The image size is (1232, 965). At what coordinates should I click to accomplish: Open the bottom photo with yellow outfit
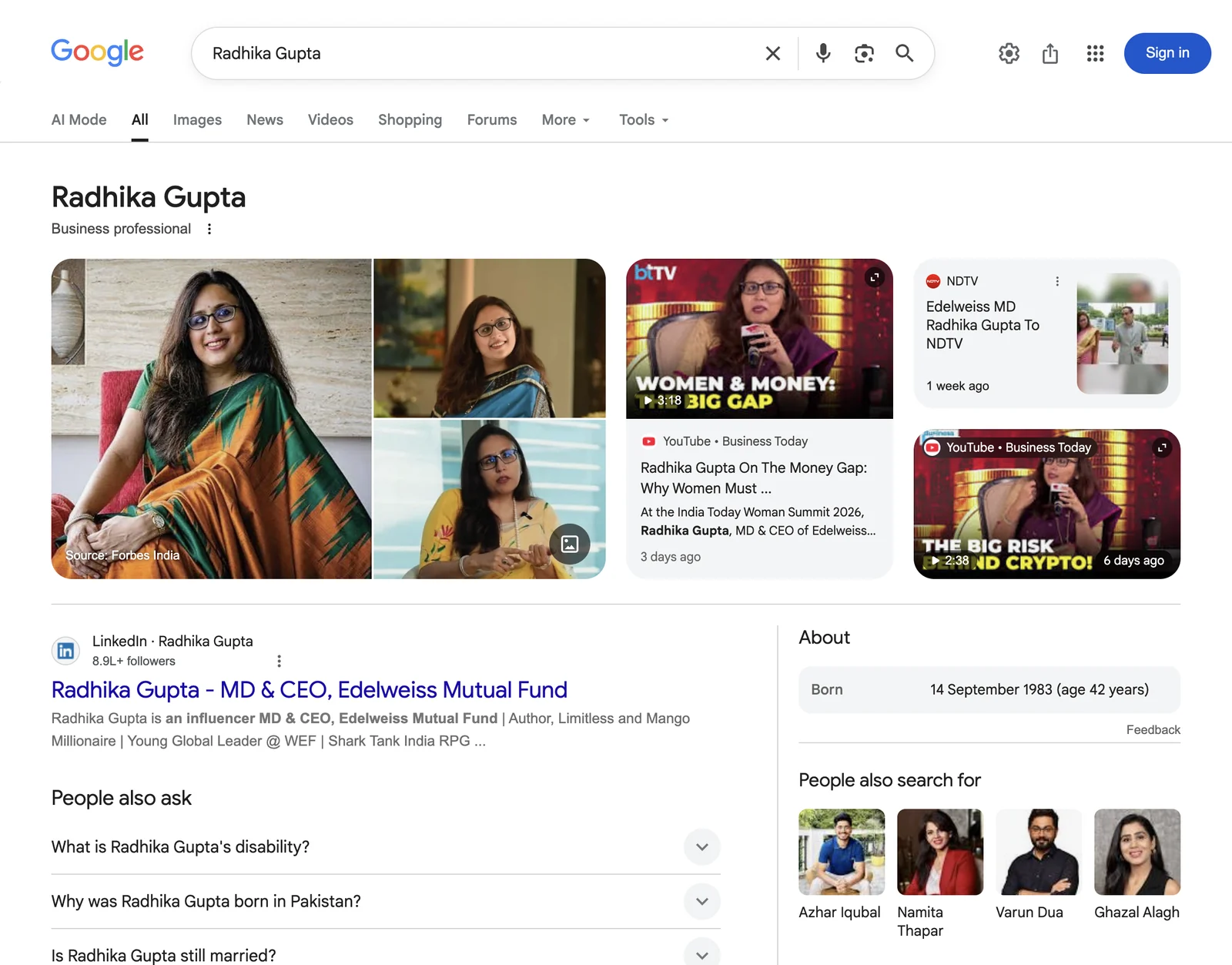(490, 499)
